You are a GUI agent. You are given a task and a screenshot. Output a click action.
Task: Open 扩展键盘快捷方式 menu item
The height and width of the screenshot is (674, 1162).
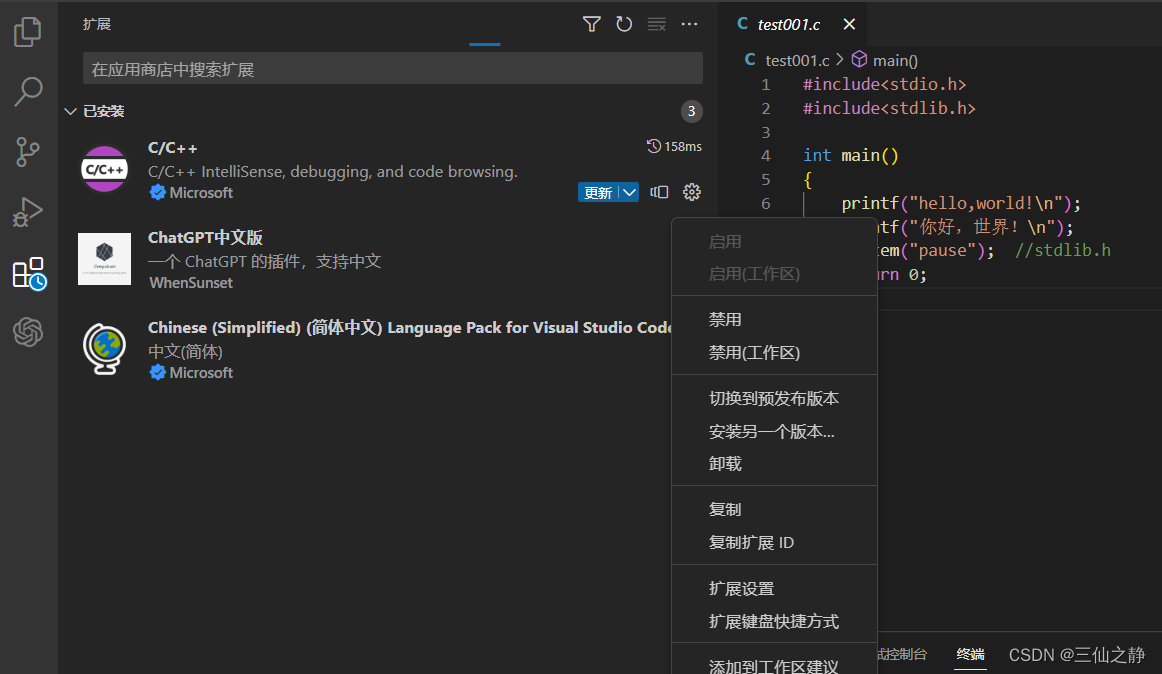click(x=774, y=621)
